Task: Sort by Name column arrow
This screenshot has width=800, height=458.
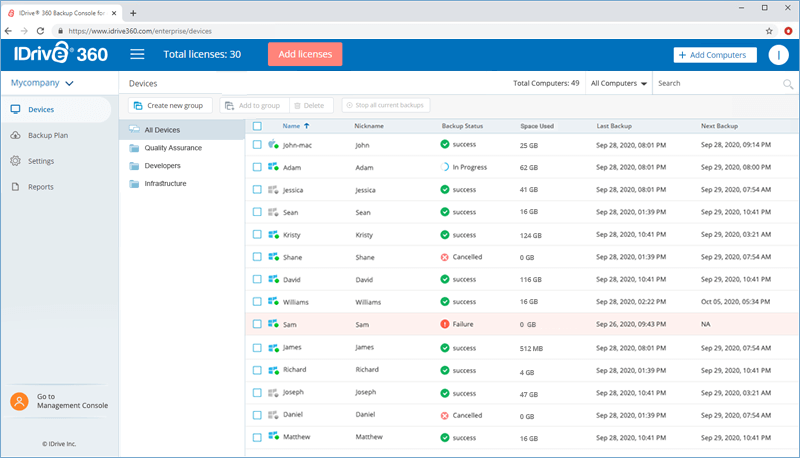Action: [x=307, y=126]
